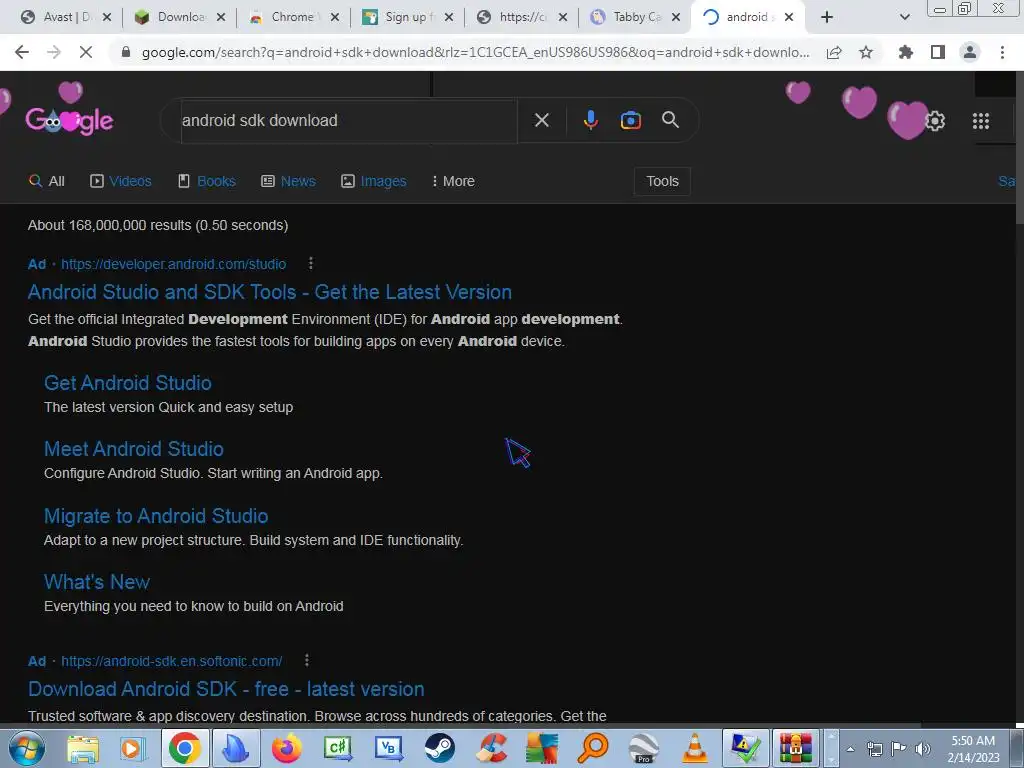Open a new browser tab

tap(827, 17)
